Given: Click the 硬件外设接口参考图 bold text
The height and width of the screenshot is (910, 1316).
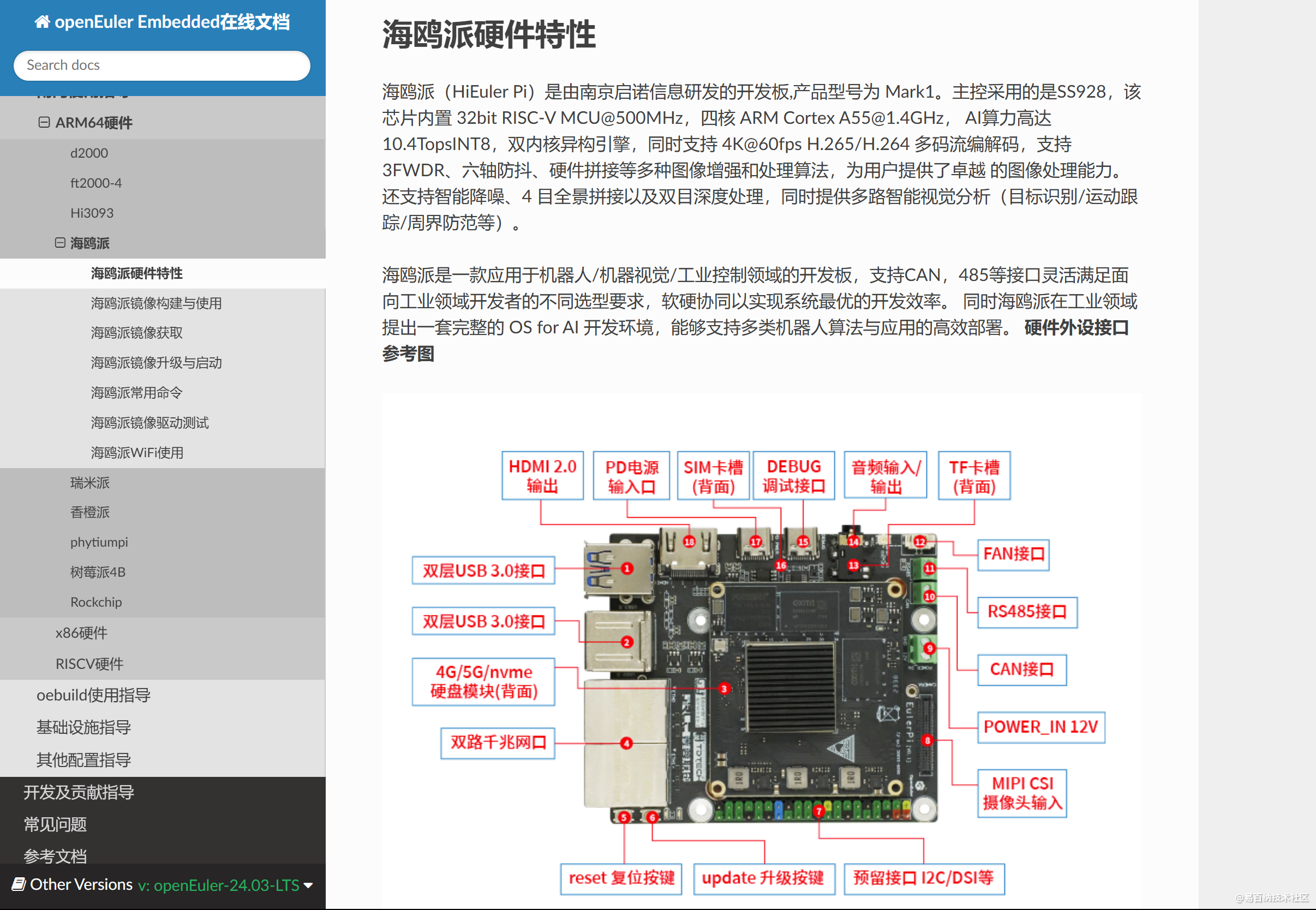Looking at the screenshot, I should point(756,340).
